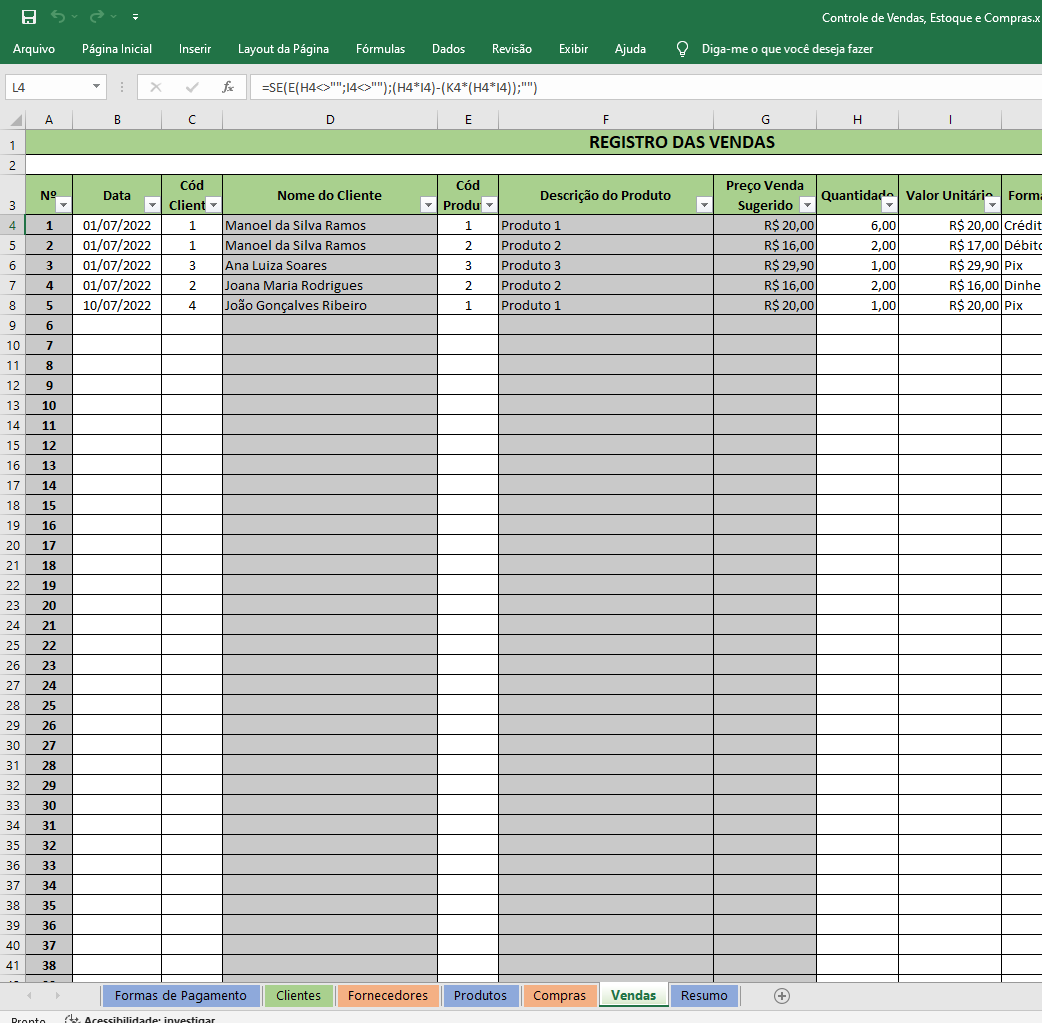Click the Cancel X icon in formula bar

tap(156, 87)
